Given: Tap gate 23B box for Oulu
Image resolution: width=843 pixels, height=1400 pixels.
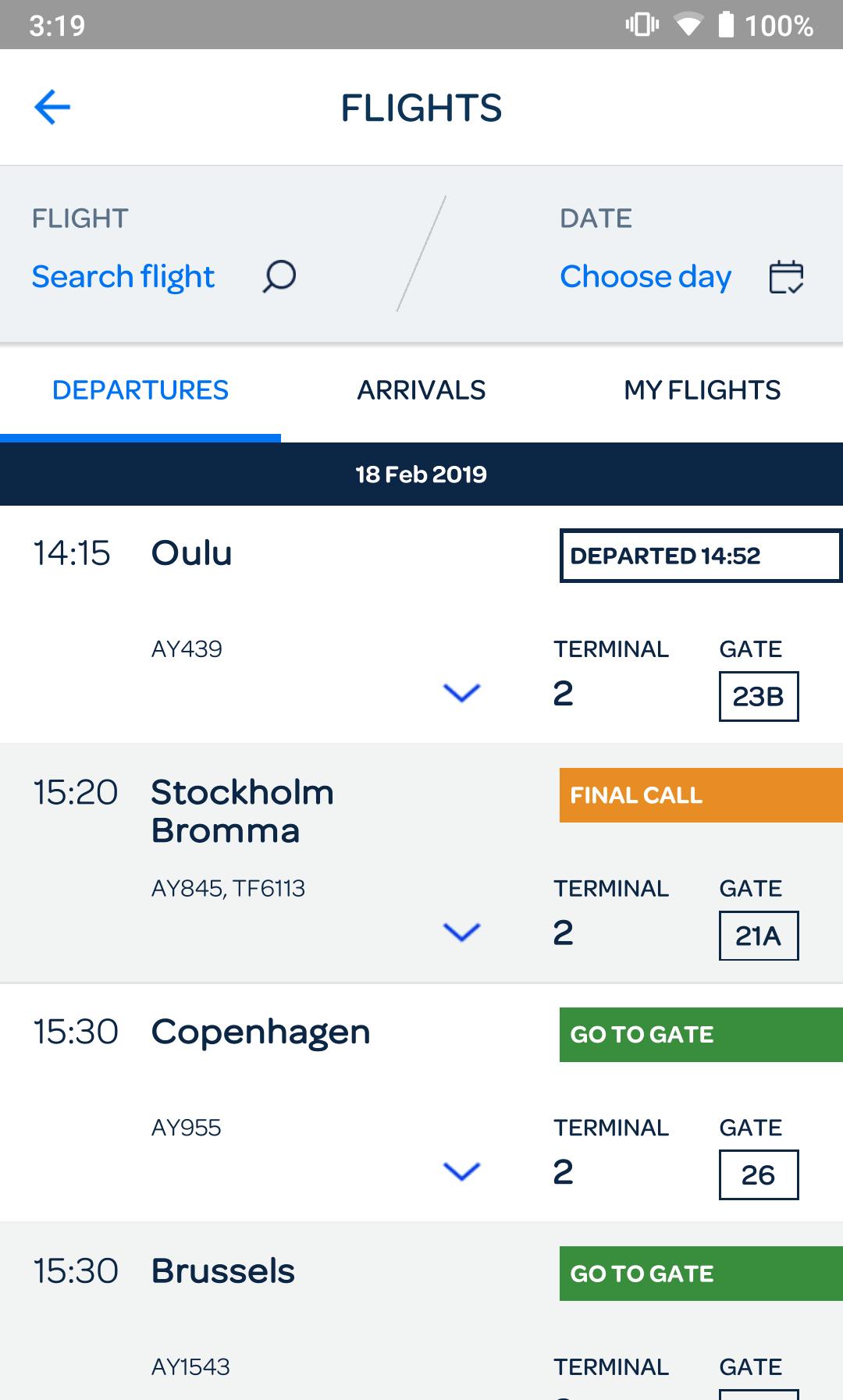Looking at the screenshot, I should tap(758, 696).
